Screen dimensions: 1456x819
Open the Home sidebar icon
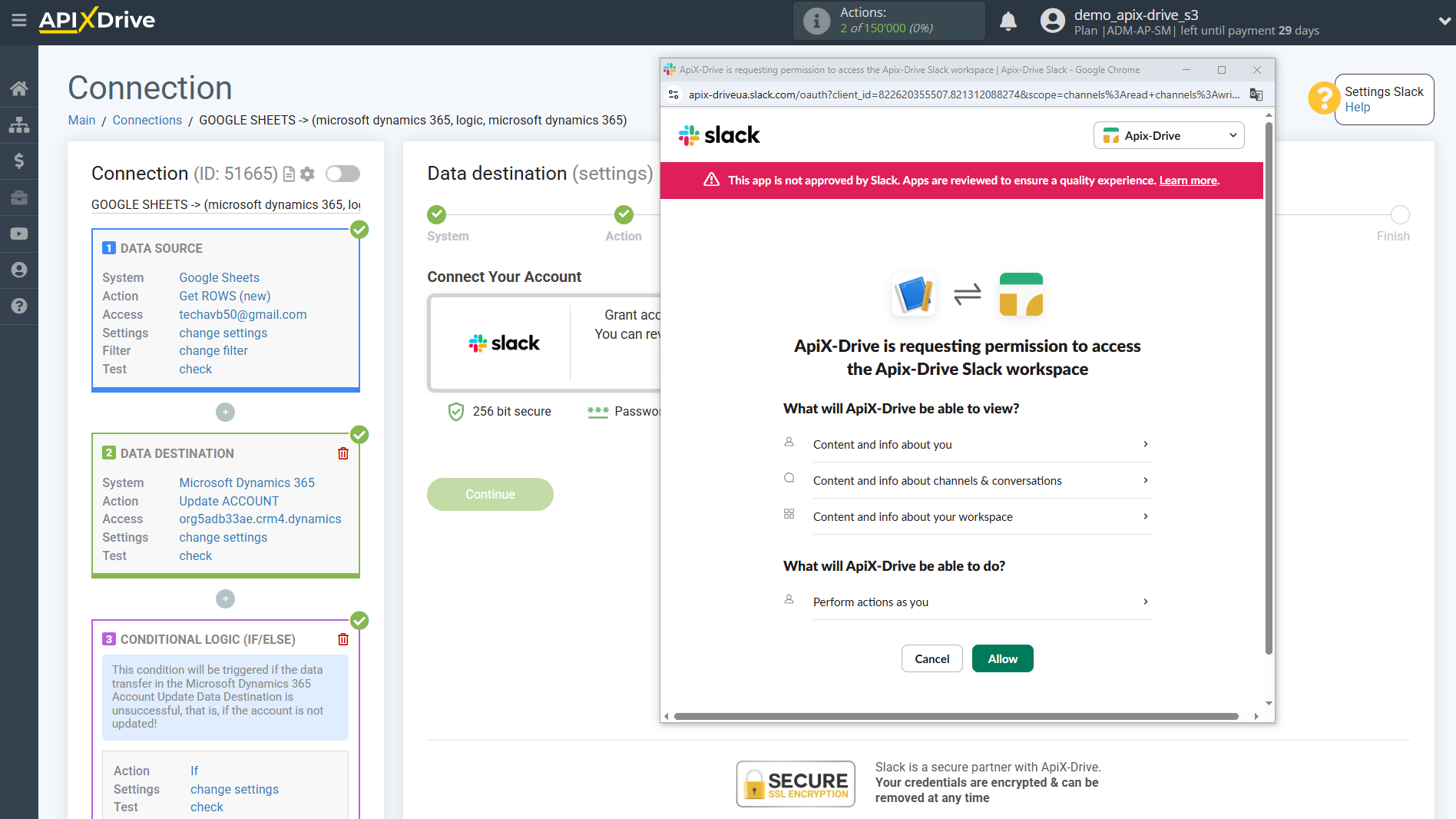[19, 88]
